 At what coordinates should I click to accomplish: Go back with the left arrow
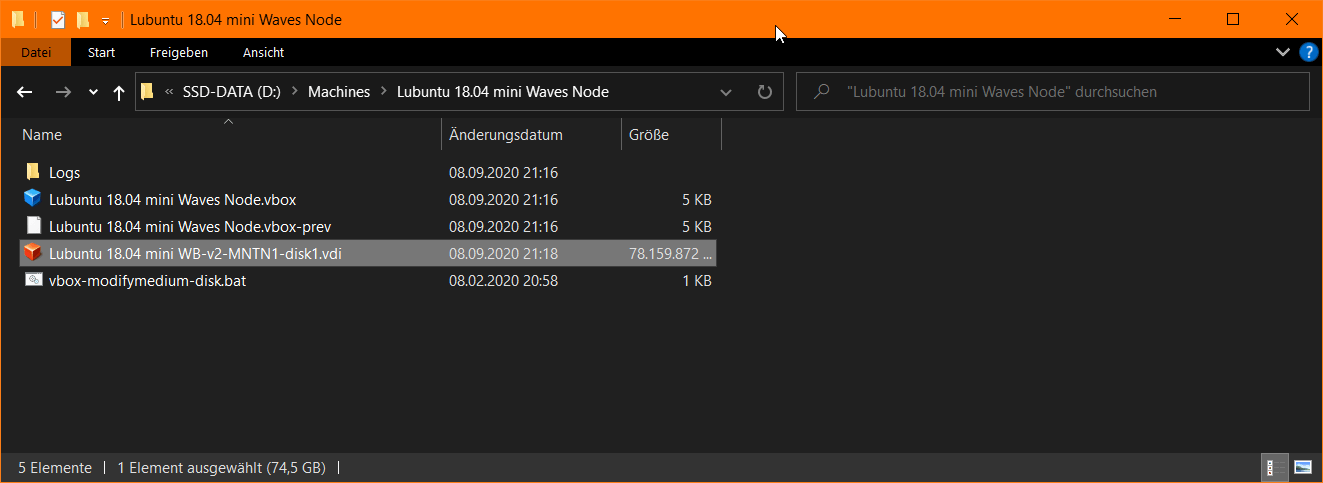25,92
